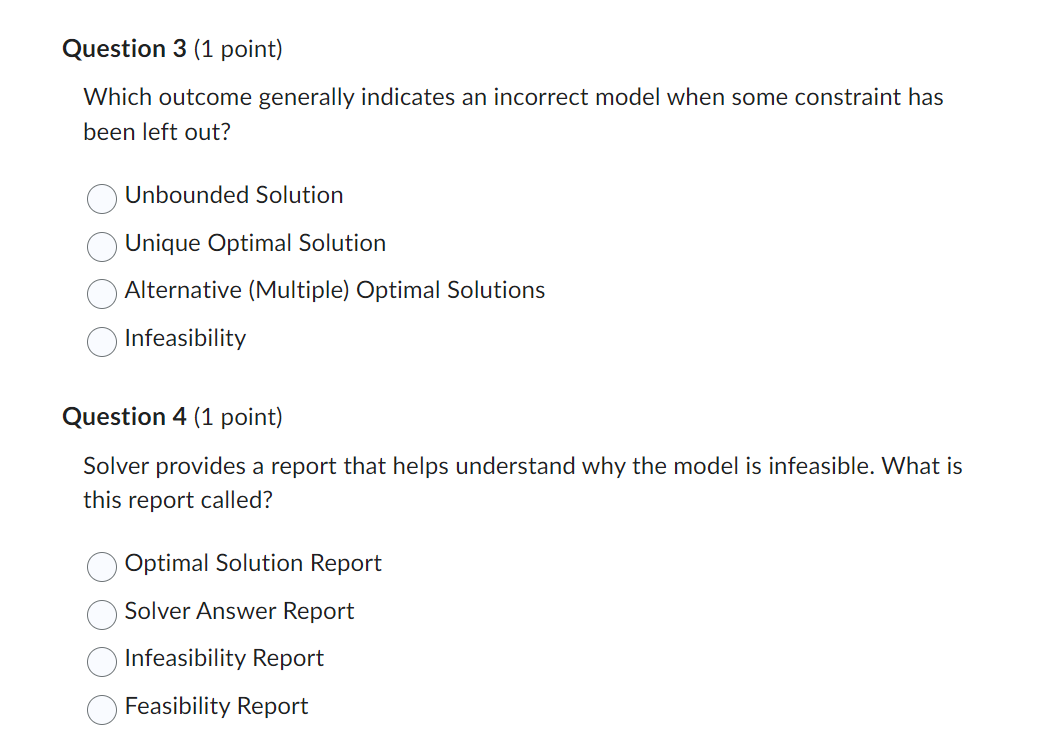Choose Alternative (Multiple) Optimal Solutions option
Viewport: 1064px width, 738px height.
pos(101,294)
